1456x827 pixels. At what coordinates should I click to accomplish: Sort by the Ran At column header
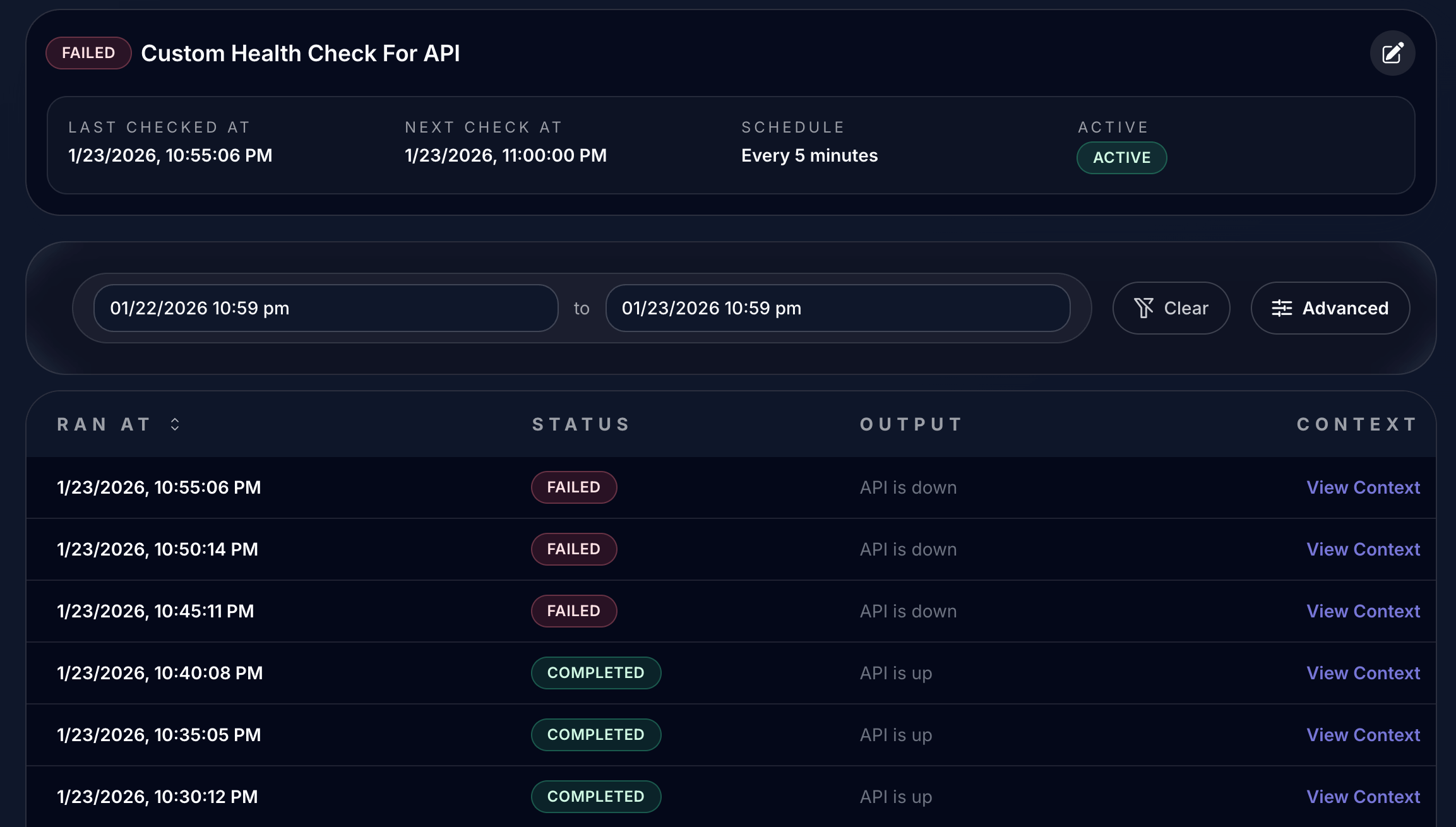(104, 424)
